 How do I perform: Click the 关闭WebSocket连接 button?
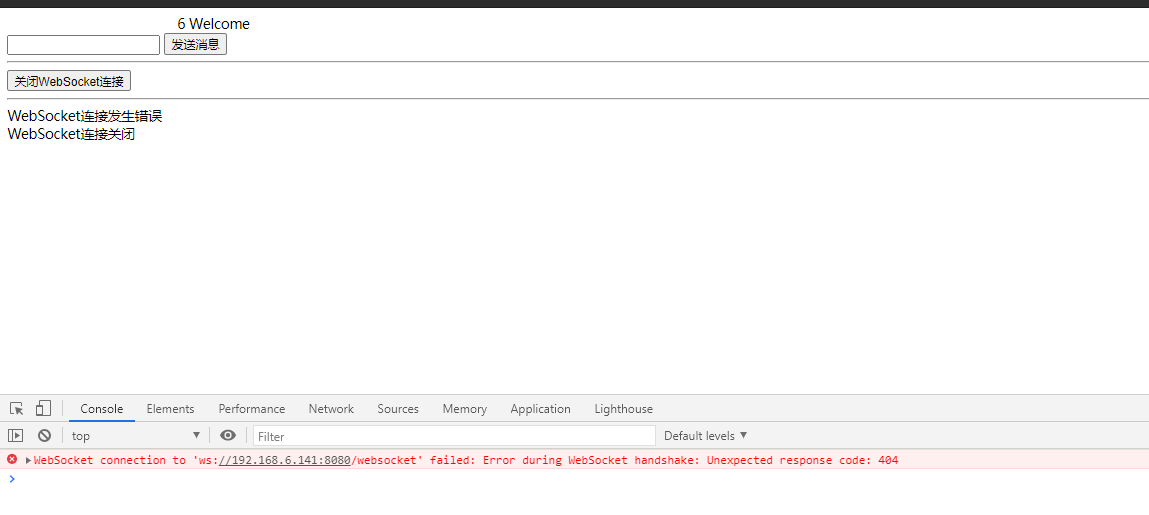tap(69, 81)
